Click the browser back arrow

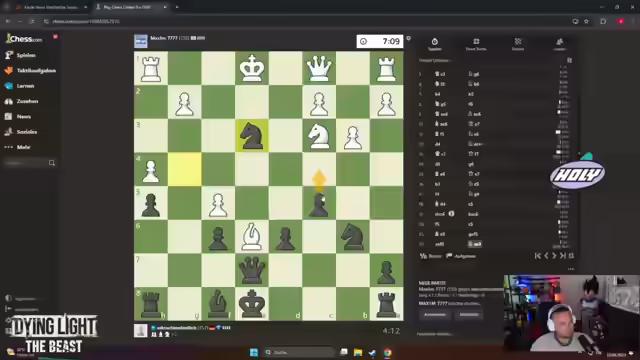tap(8, 21)
